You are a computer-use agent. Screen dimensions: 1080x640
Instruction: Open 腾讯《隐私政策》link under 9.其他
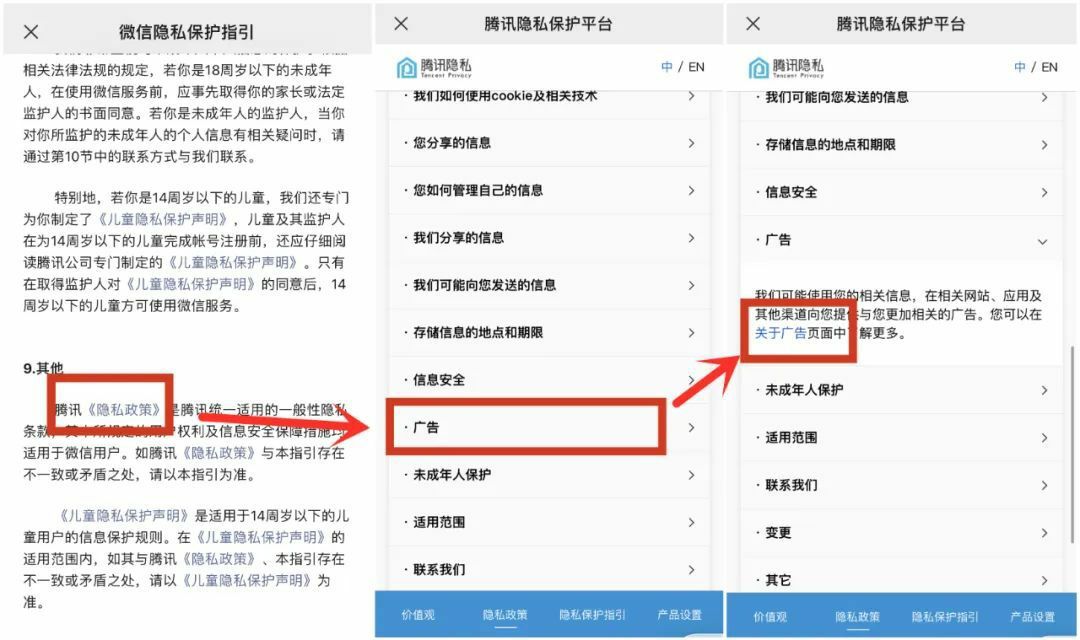point(125,410)
